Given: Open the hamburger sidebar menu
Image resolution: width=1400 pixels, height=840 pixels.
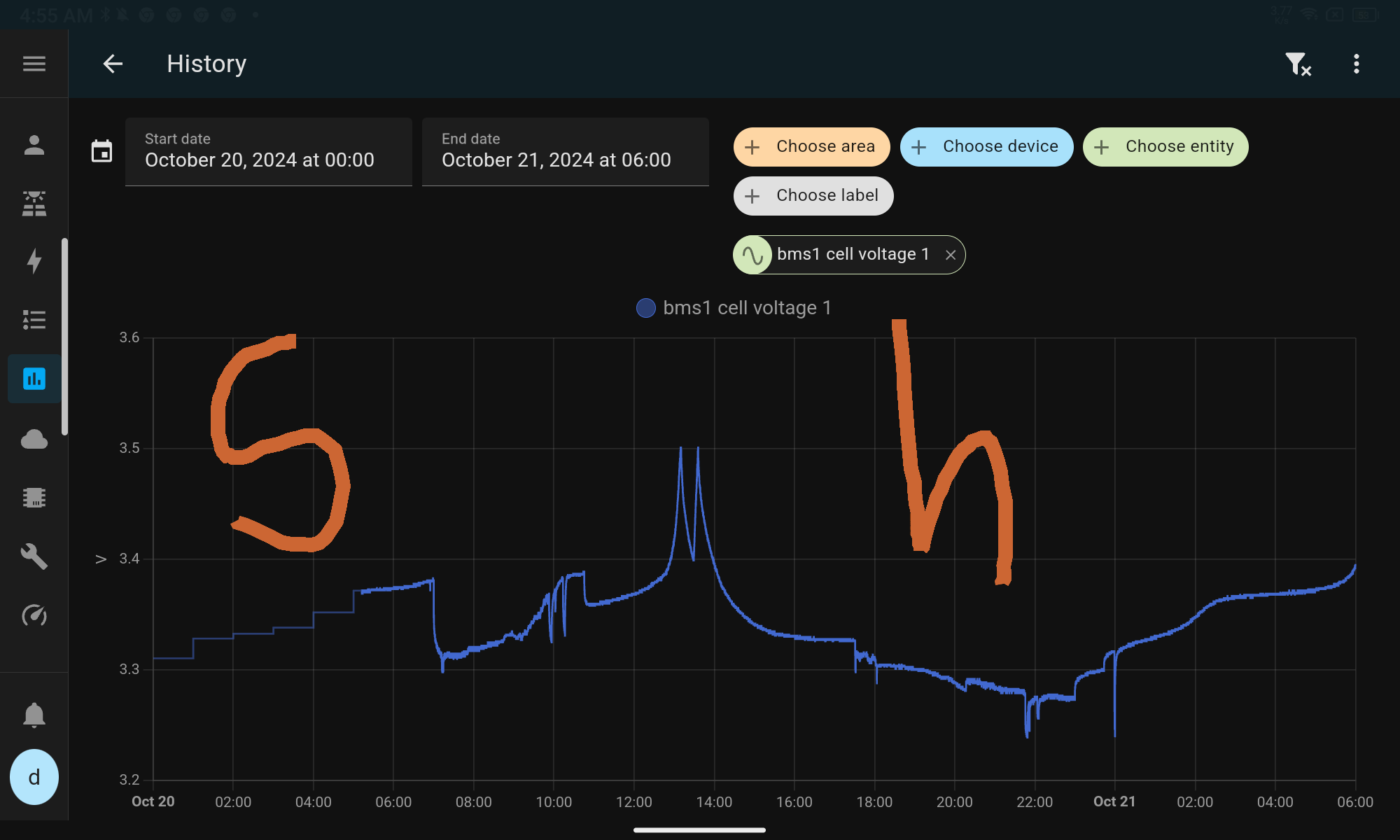Looking at the screenshot, I should [x=34, y=64].
